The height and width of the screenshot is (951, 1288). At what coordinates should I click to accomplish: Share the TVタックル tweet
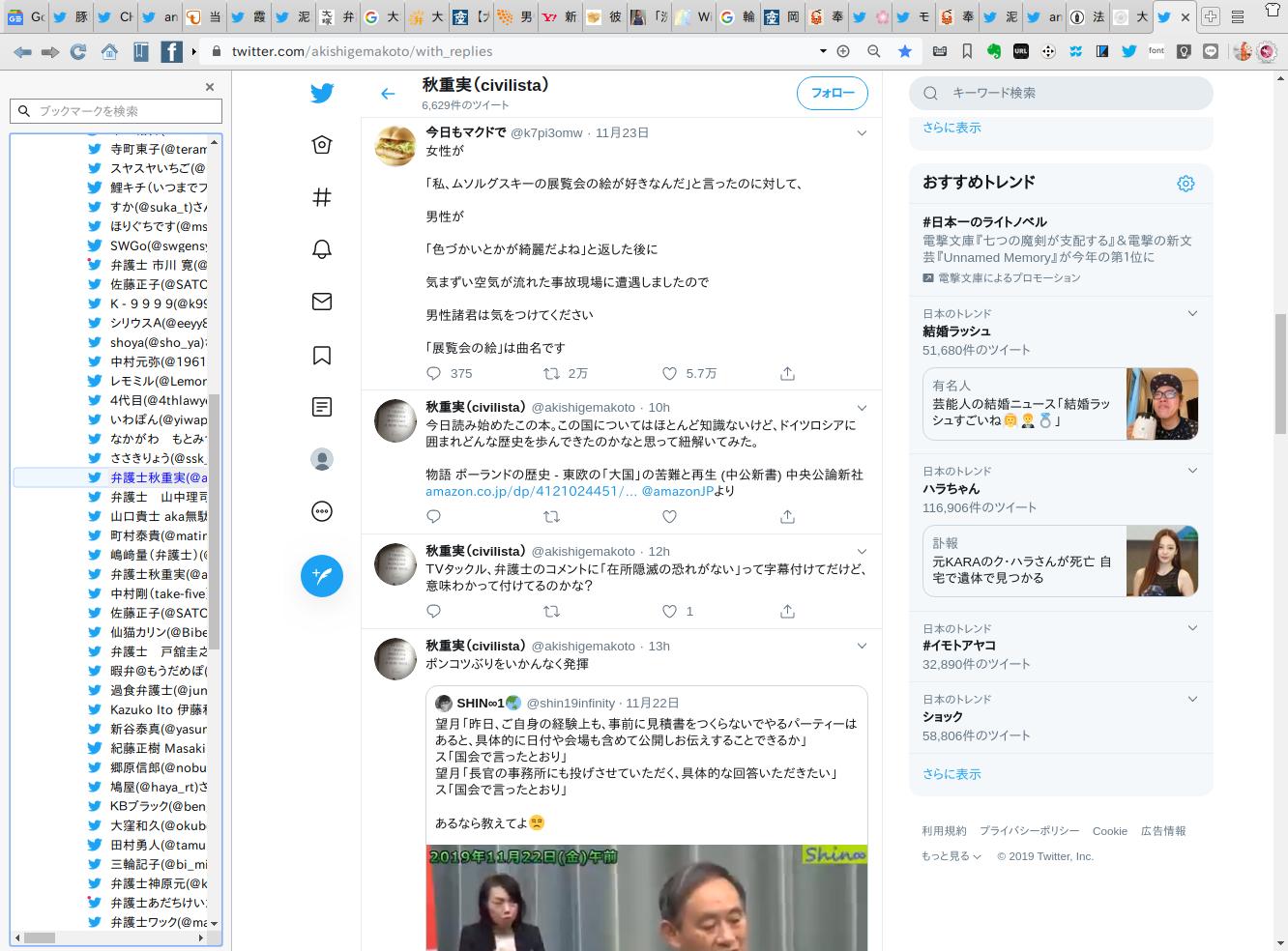point(787,611)
